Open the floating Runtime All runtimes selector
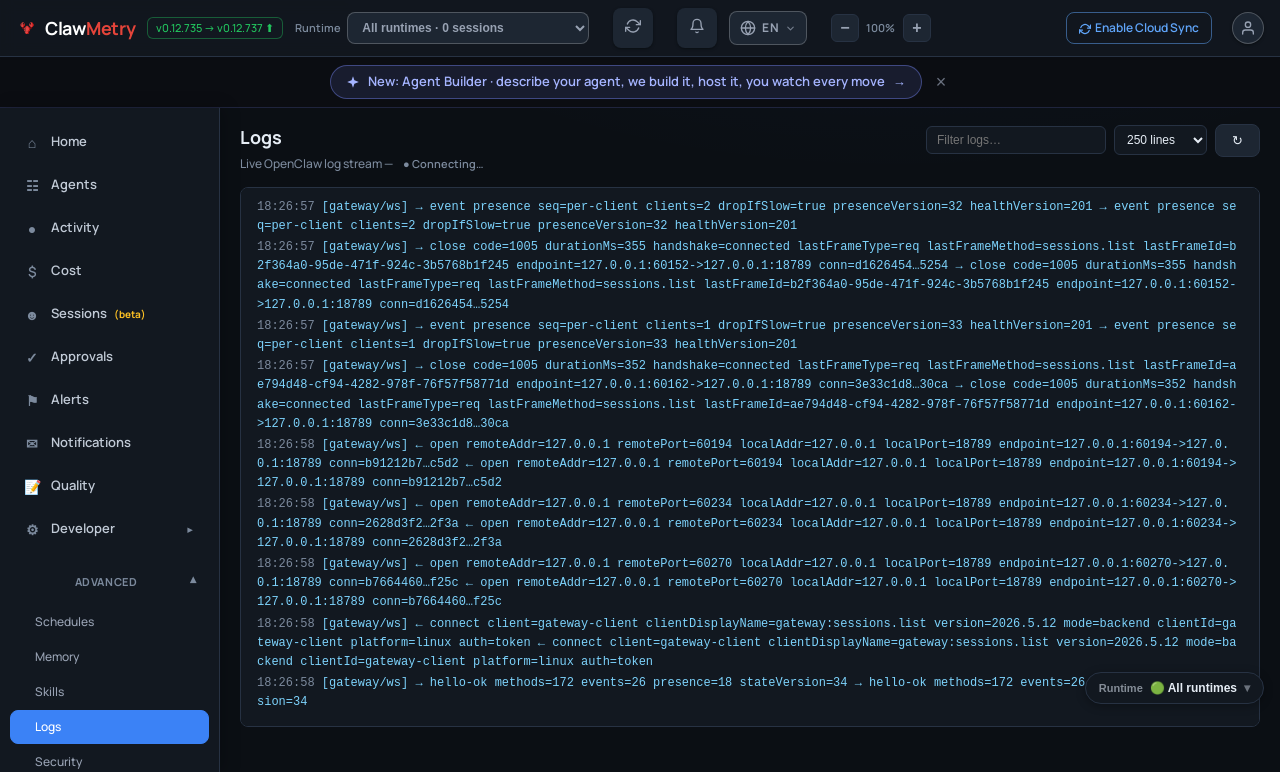The width and height of the screenshot is (1280, 772). click(1174, 688)
